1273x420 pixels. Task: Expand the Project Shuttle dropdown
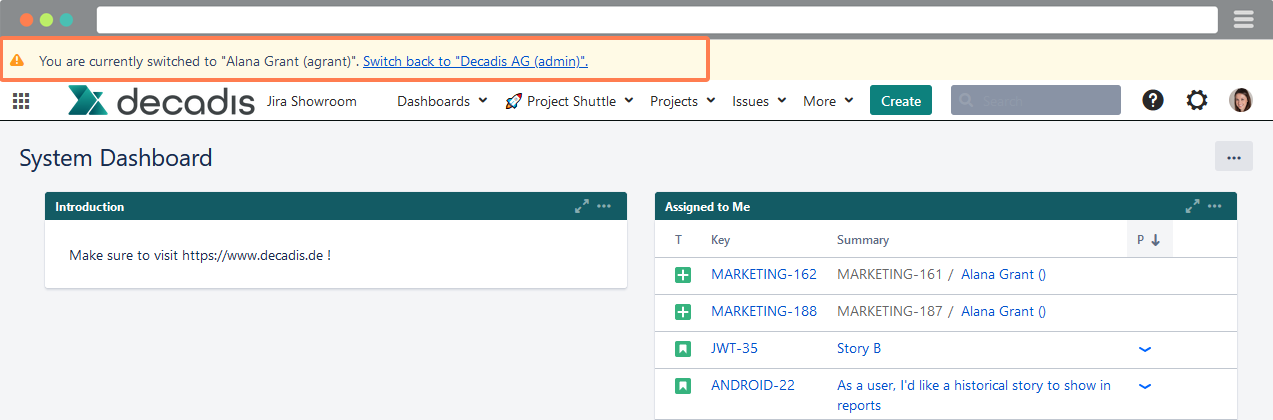[570, 101]
